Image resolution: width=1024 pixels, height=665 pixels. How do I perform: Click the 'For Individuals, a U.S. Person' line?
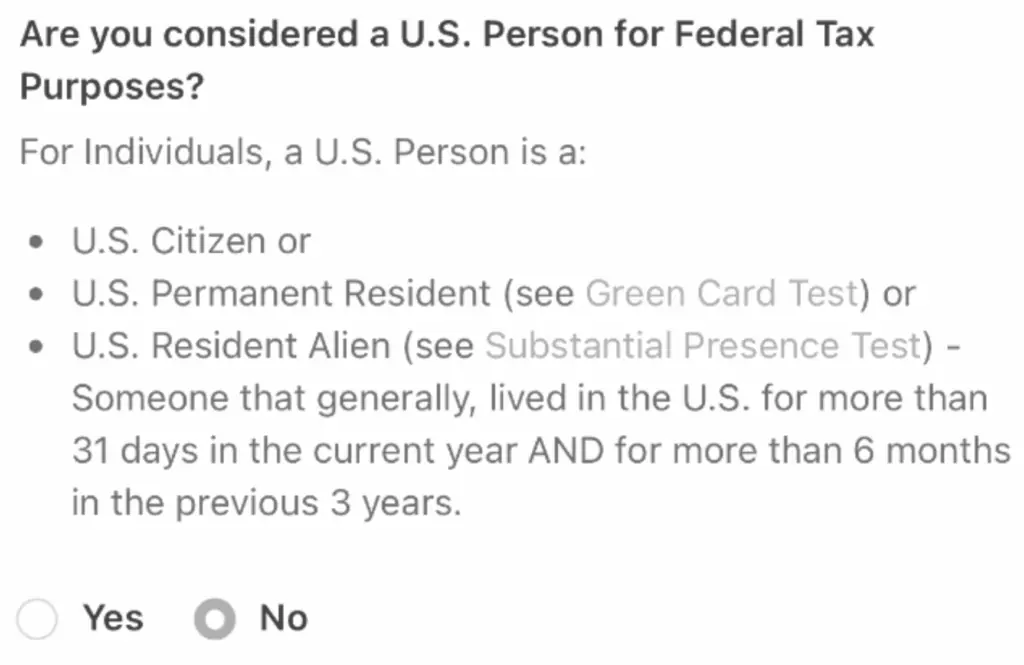(x=303, y=152)
